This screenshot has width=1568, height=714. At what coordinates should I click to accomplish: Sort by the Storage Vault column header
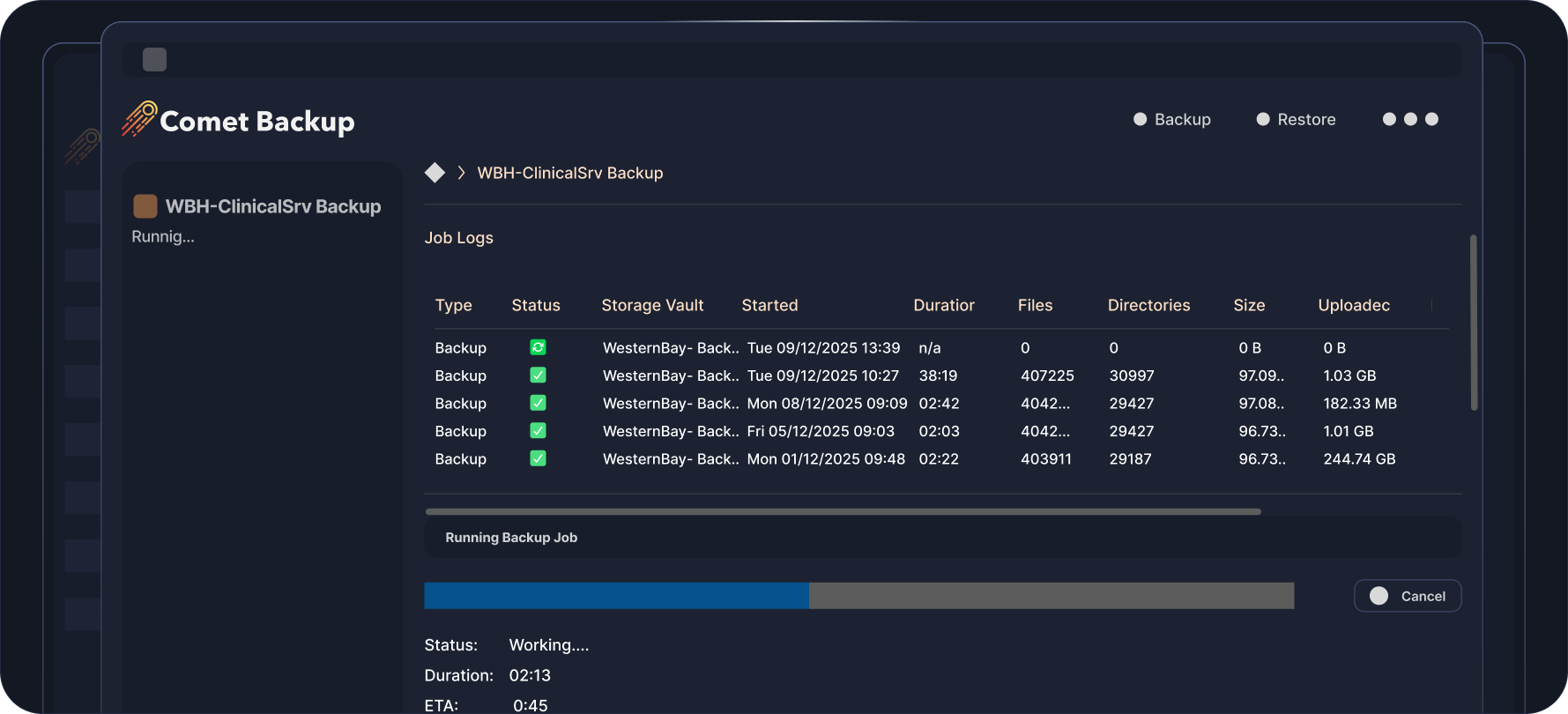point(652,305)
